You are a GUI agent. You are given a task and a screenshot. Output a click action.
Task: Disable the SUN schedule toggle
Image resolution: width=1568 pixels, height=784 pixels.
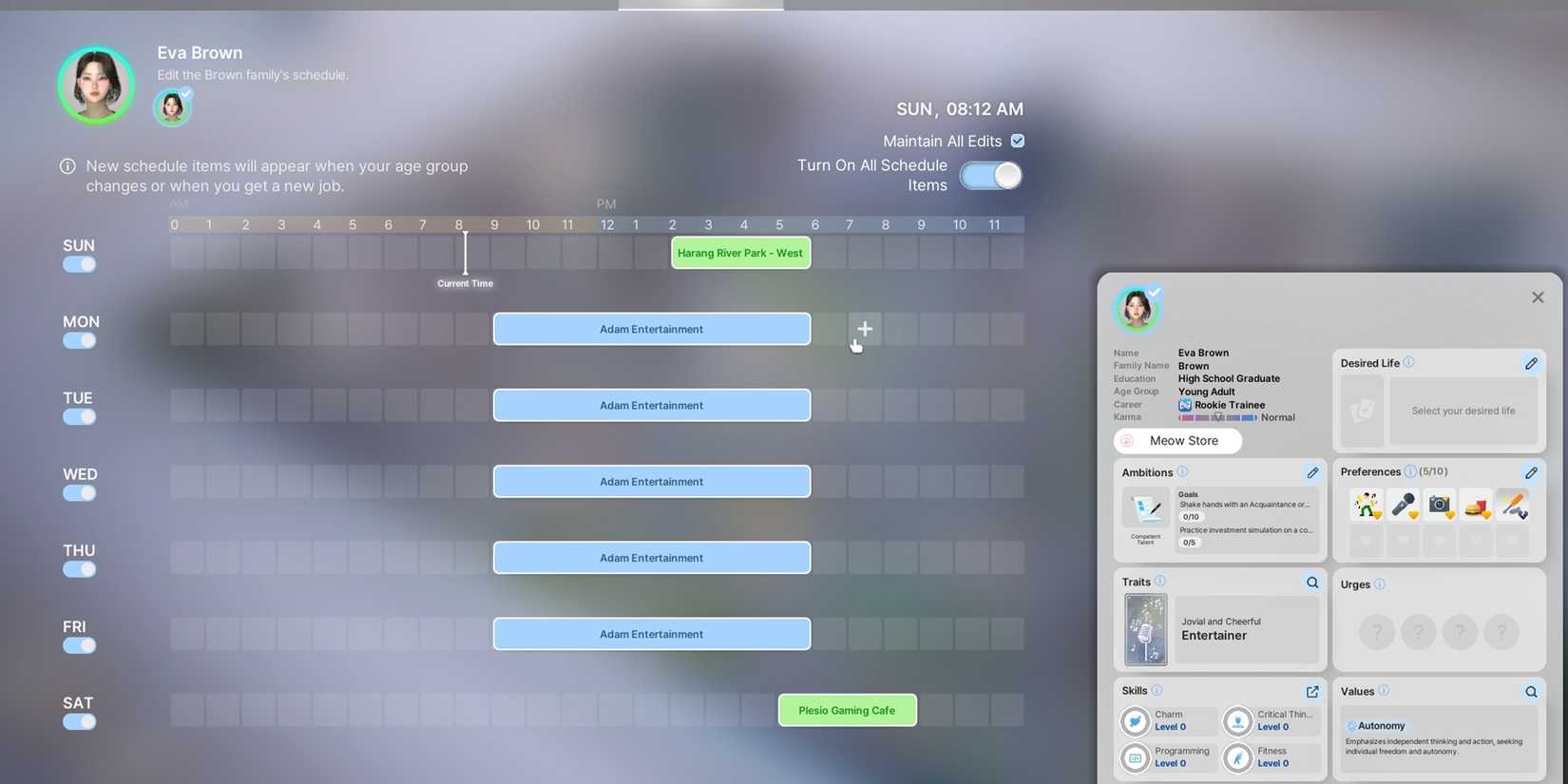79,265
